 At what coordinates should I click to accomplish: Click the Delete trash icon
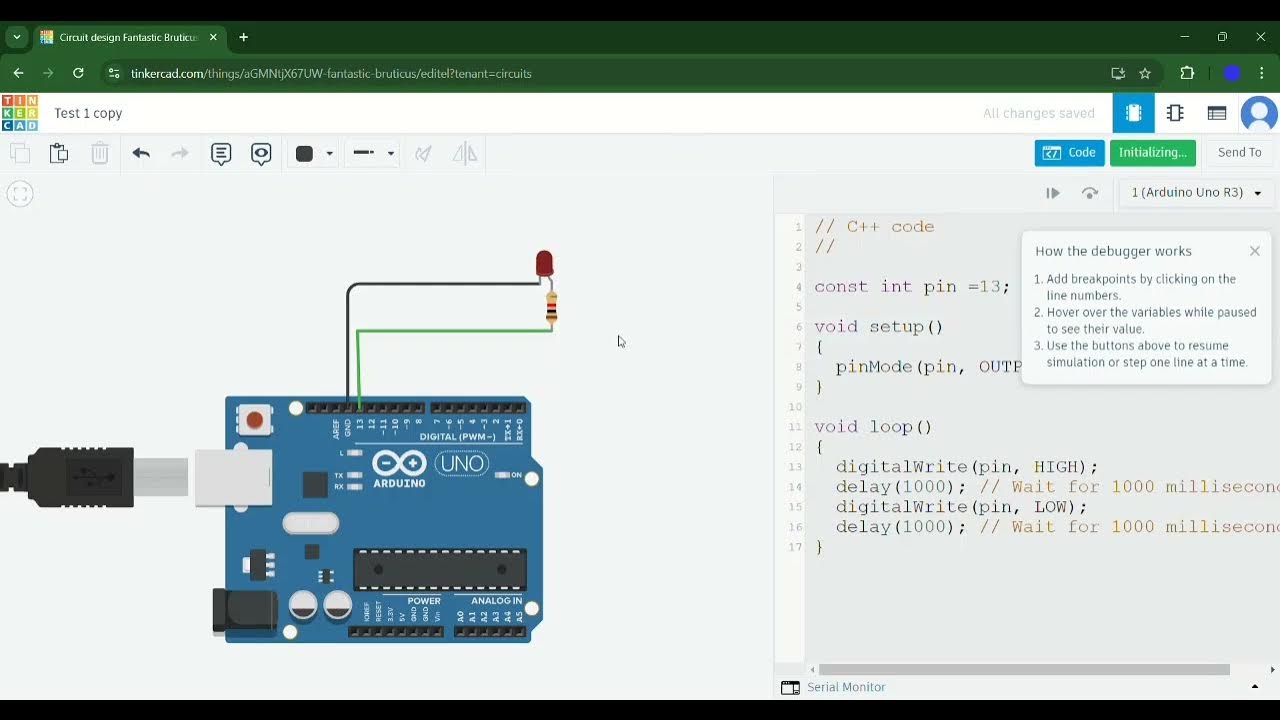[99, 153]
